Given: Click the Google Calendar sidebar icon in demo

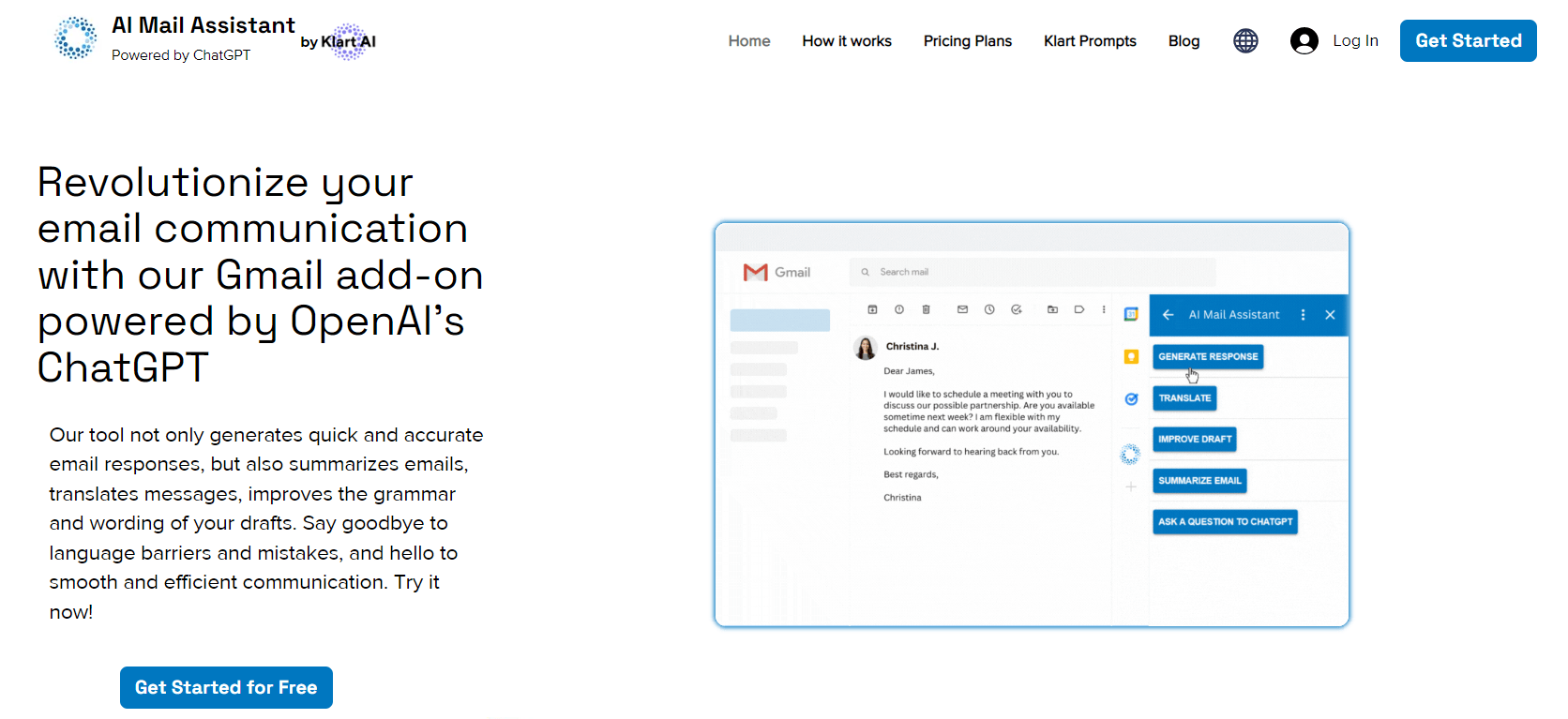Looking at the screenshot, I should (1131, 314).
